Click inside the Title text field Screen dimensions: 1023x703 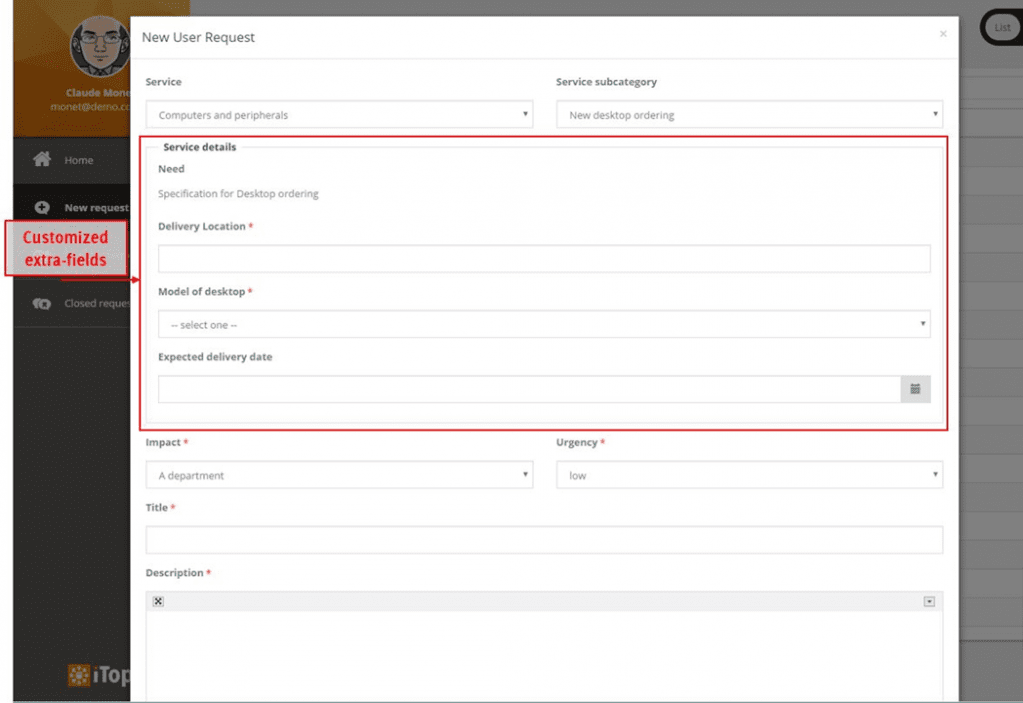click(x=543, y=539)
